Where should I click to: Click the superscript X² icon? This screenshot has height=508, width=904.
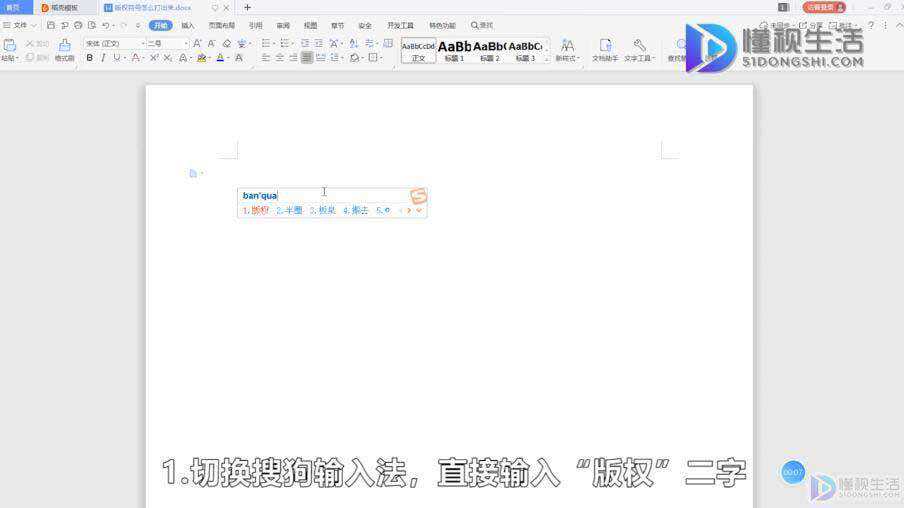[x=154, y=58]
